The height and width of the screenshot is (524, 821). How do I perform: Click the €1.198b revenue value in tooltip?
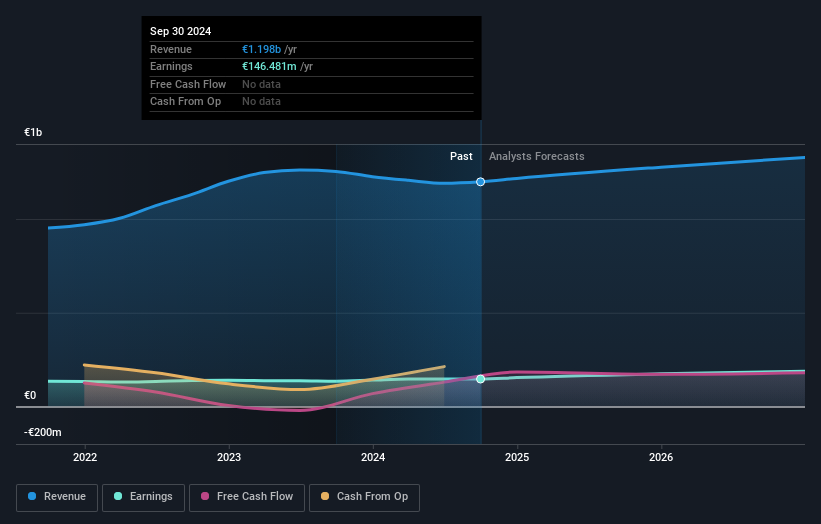[261, 49]
